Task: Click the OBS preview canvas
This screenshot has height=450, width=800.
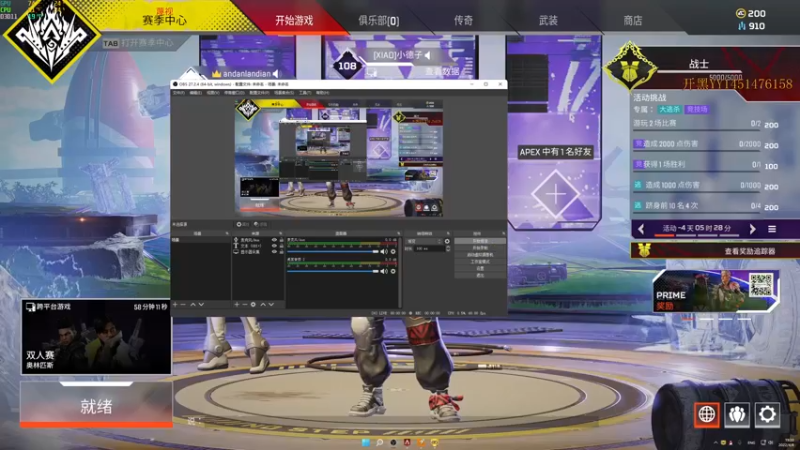Action: [339, 158]
